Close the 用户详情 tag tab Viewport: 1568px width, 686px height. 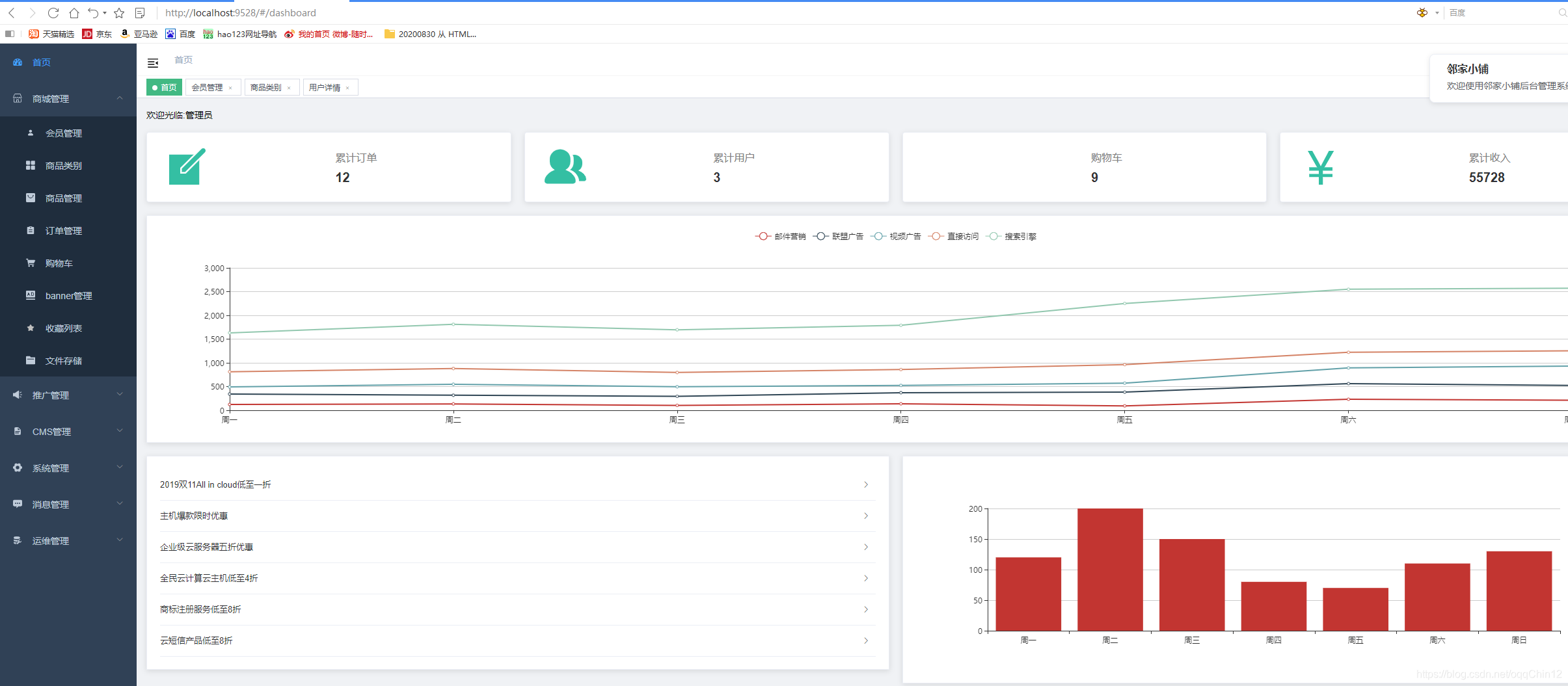click(x=347, y=88)
